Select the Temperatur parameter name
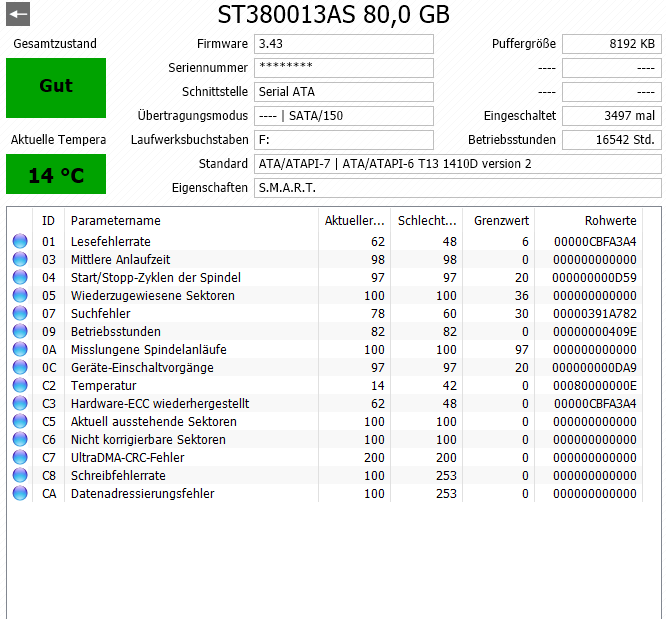The height and width of the screenshot is (619, 666). pos(104,385)
